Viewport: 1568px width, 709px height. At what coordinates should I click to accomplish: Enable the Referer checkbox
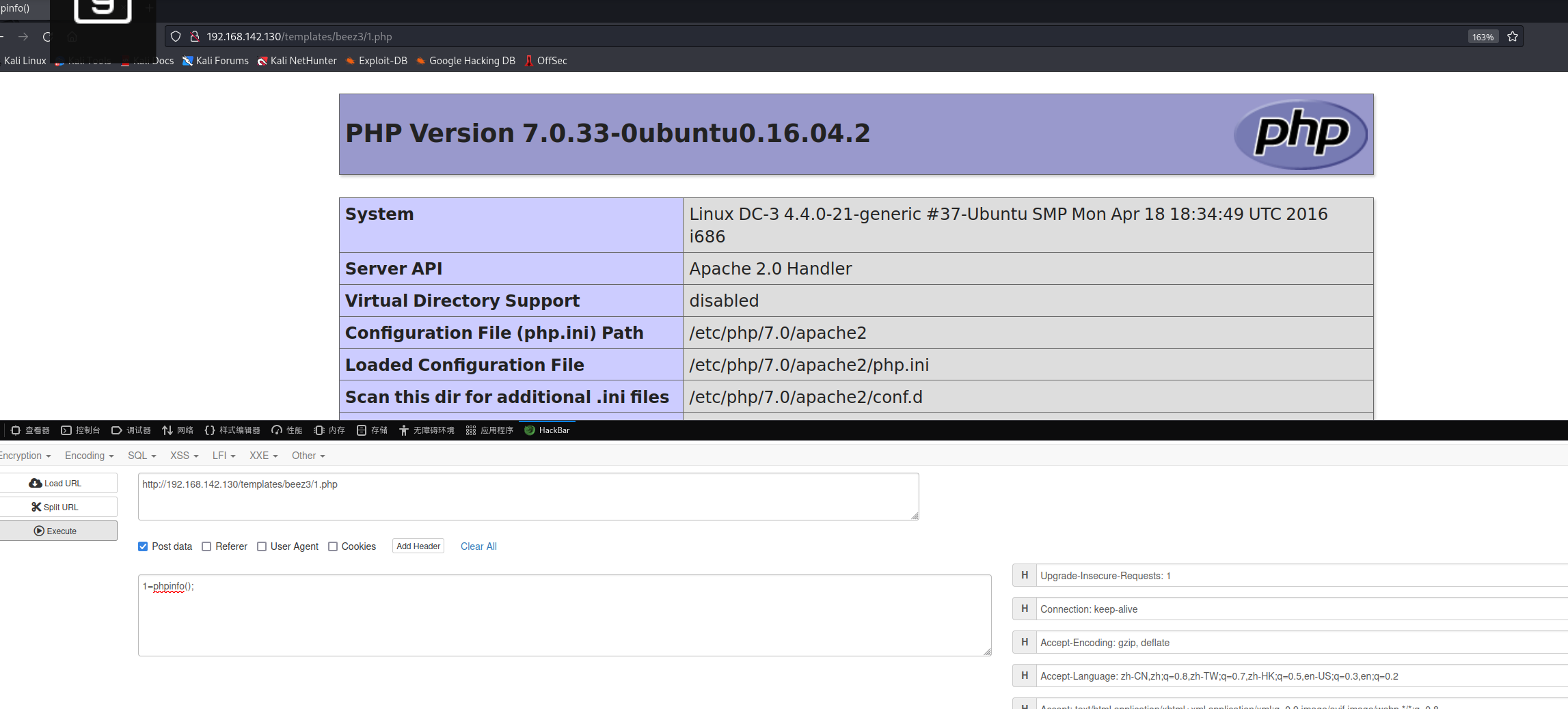click(x=206, y=546)
